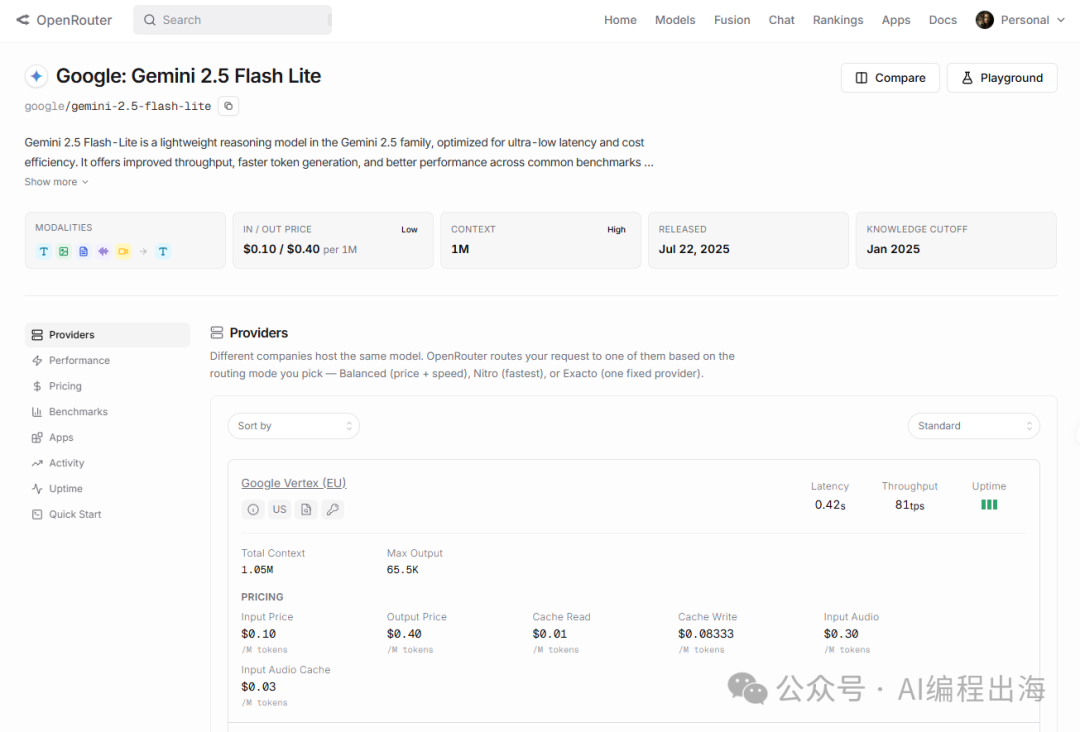Click the OpenRouter logo icon
Screen dimensions: 1080x732
(x=23, y=20)
